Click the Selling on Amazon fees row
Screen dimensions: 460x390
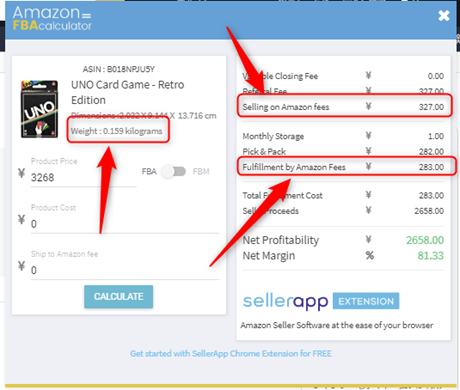click(345, 106)
